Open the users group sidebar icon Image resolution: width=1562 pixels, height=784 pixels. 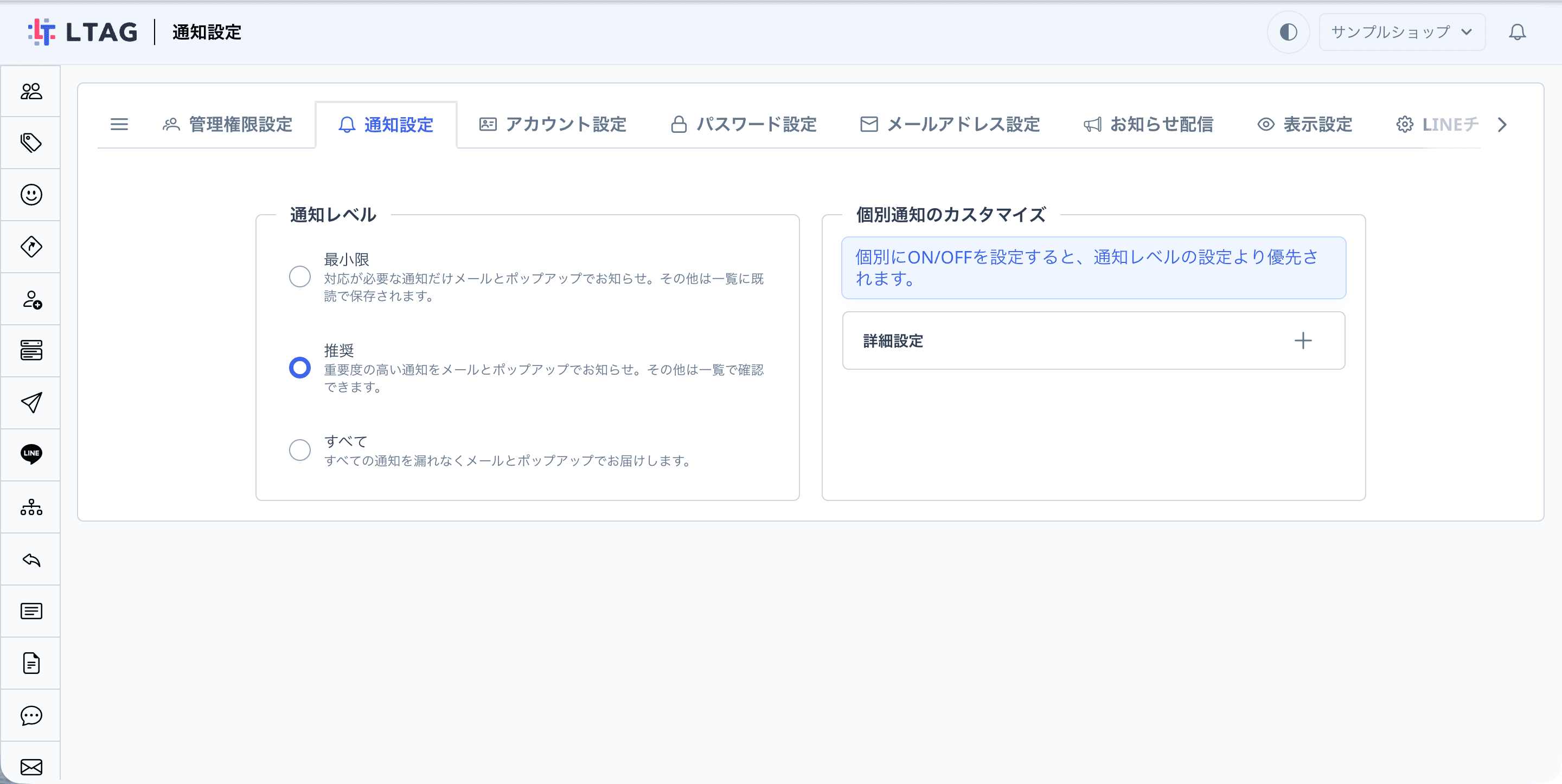pos(31,91)
